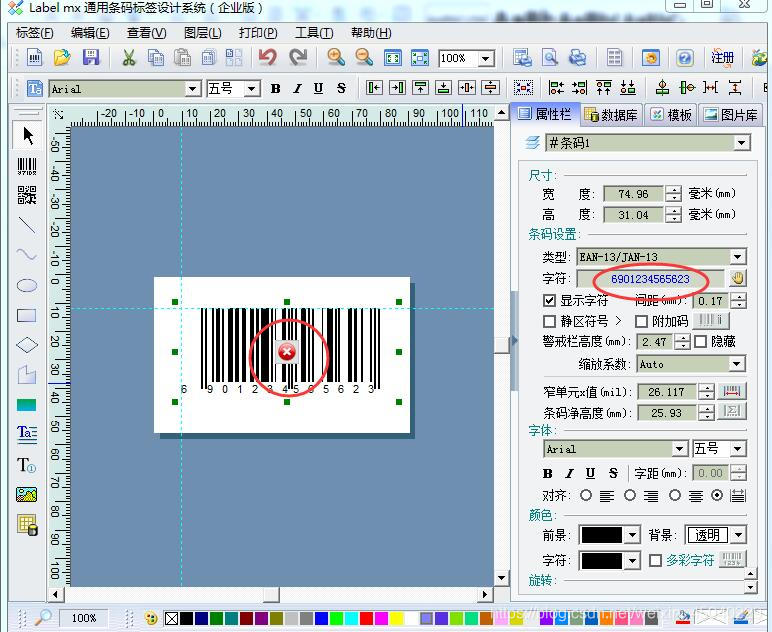This screenshot has height=632, width=772.
Task: Open a label file with folder icon
Action: pyautogui.click(x=62, y=58)
